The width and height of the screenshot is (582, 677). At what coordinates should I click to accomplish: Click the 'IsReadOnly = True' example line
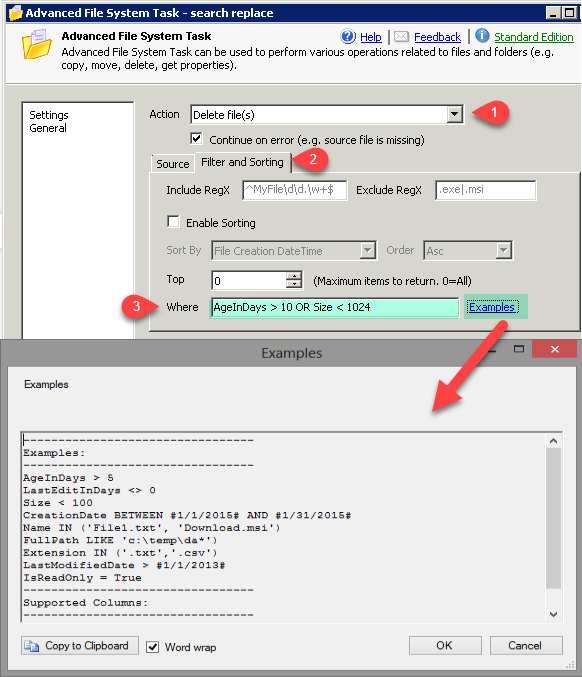click(x=82, y=578)
